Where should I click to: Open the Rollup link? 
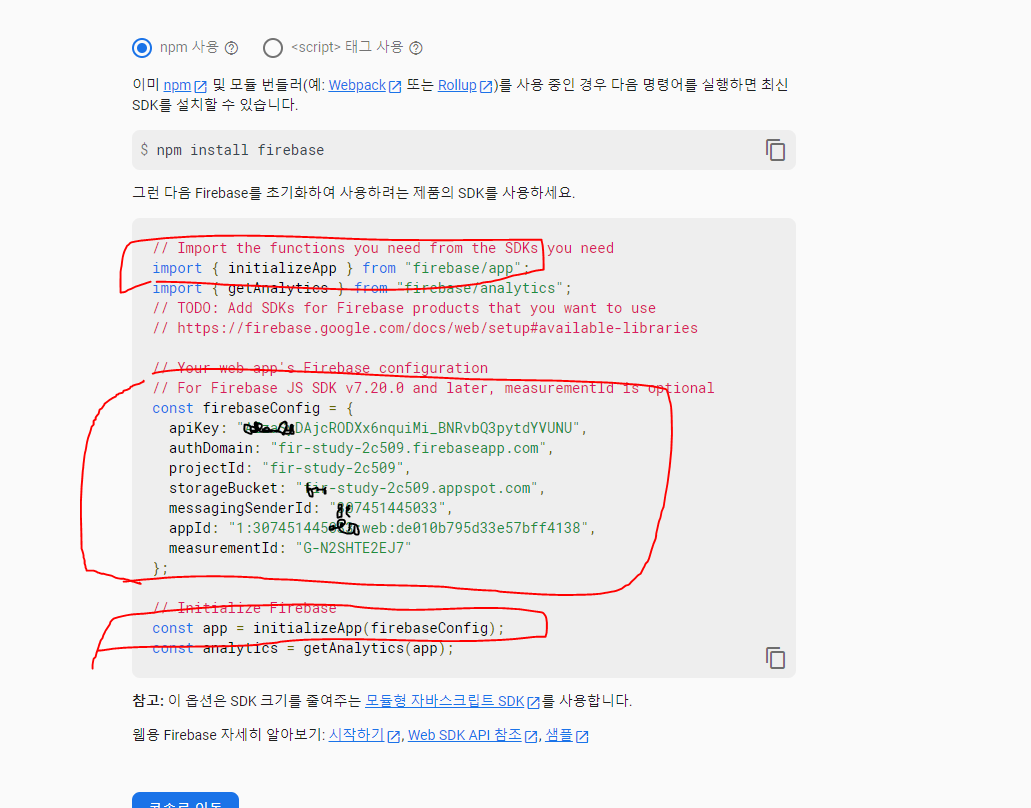coord(457,85)
